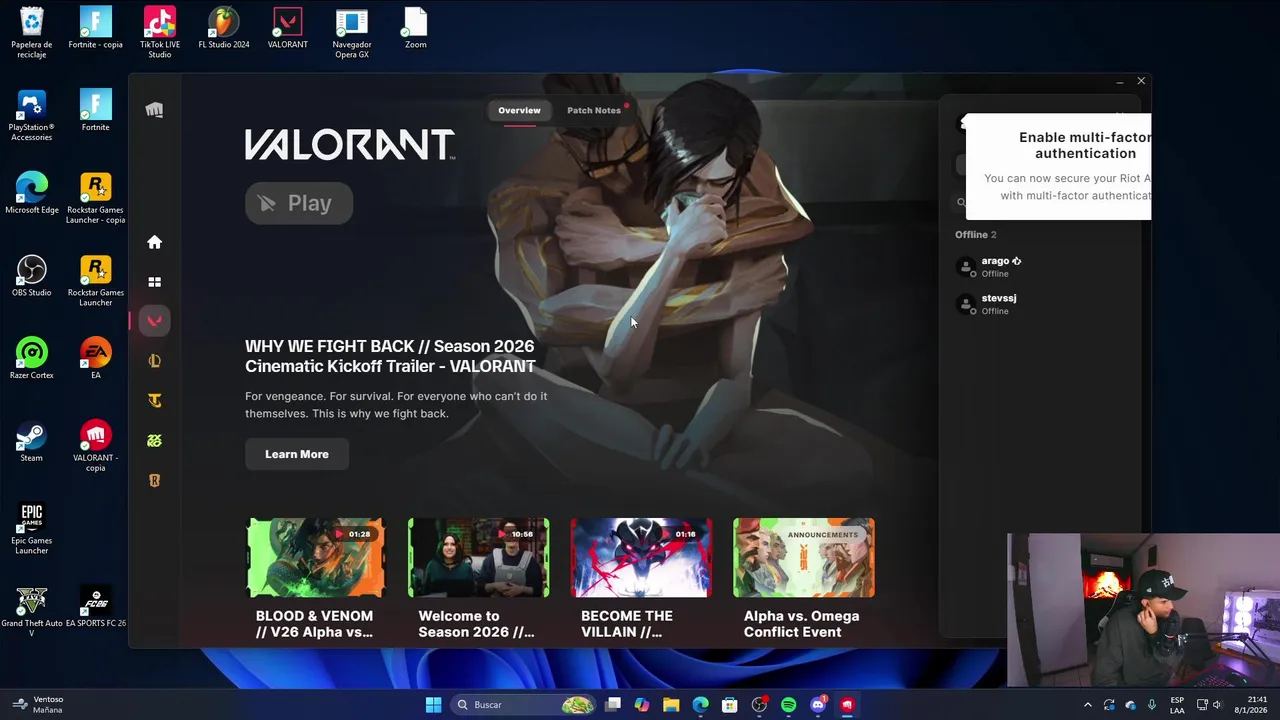1280x720 pixels.
Task: Open the all games grid icon
Action: (x=154, y=282)
